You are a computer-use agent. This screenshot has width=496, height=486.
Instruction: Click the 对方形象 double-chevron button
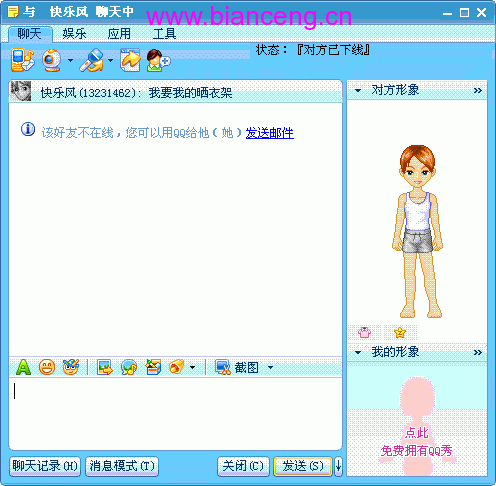coord(478,90)
